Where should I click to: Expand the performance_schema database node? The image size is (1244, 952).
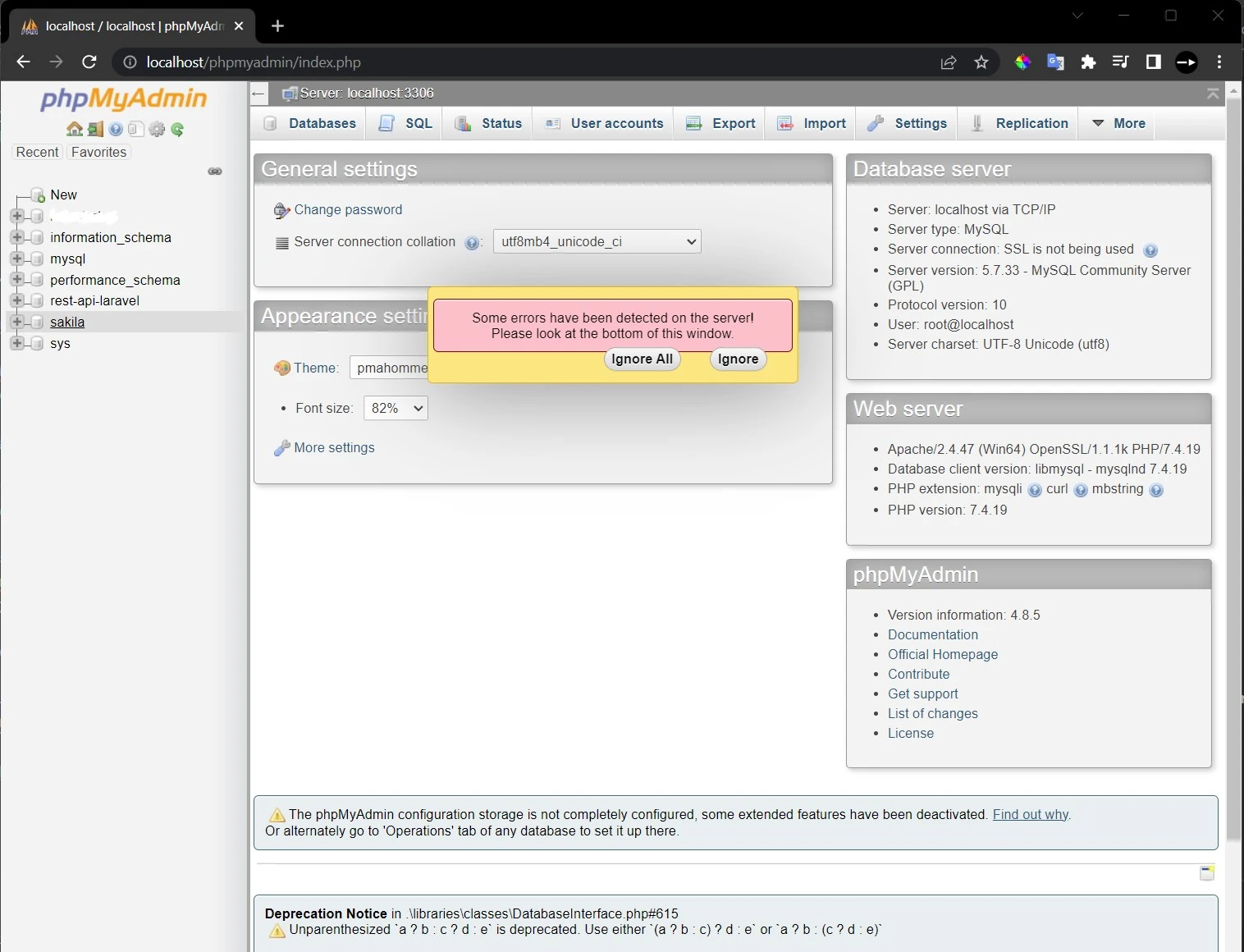16,279
